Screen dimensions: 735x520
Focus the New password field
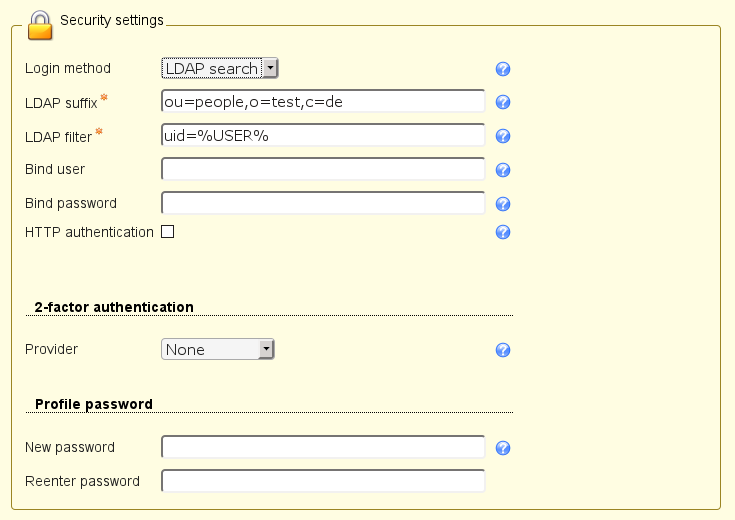point(322,447)
